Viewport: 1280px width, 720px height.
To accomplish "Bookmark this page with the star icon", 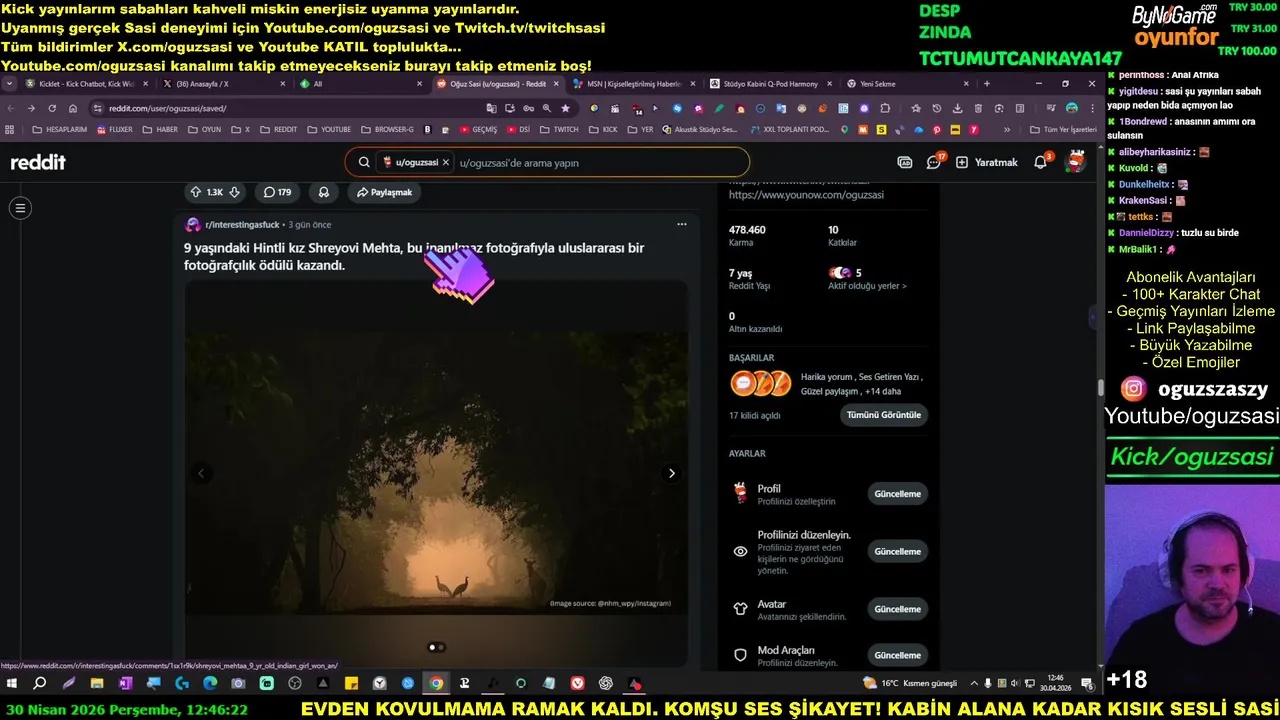I will (x=565, y=108).
